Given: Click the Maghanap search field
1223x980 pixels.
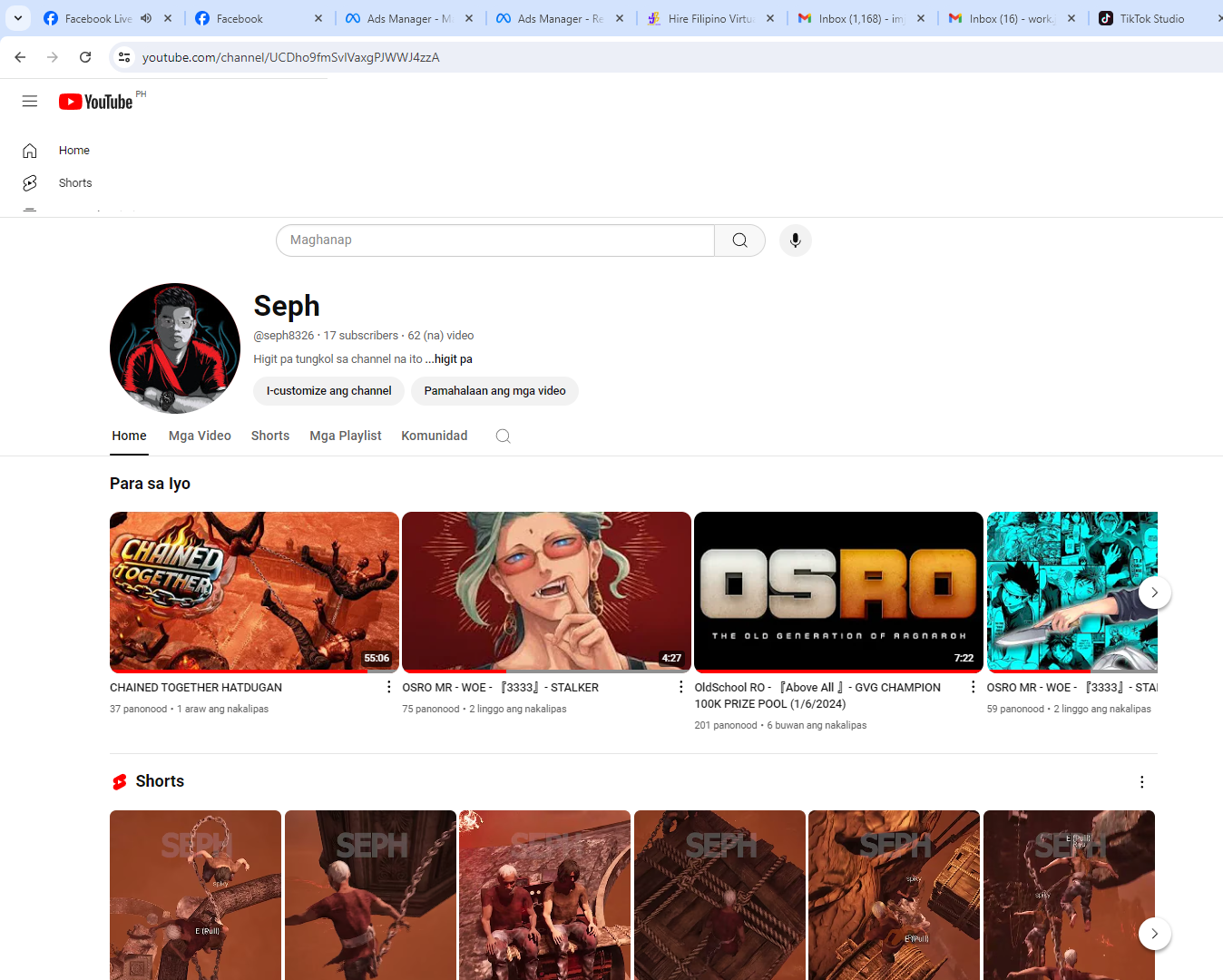Looking at the screenshot, I should click(495, 240).
